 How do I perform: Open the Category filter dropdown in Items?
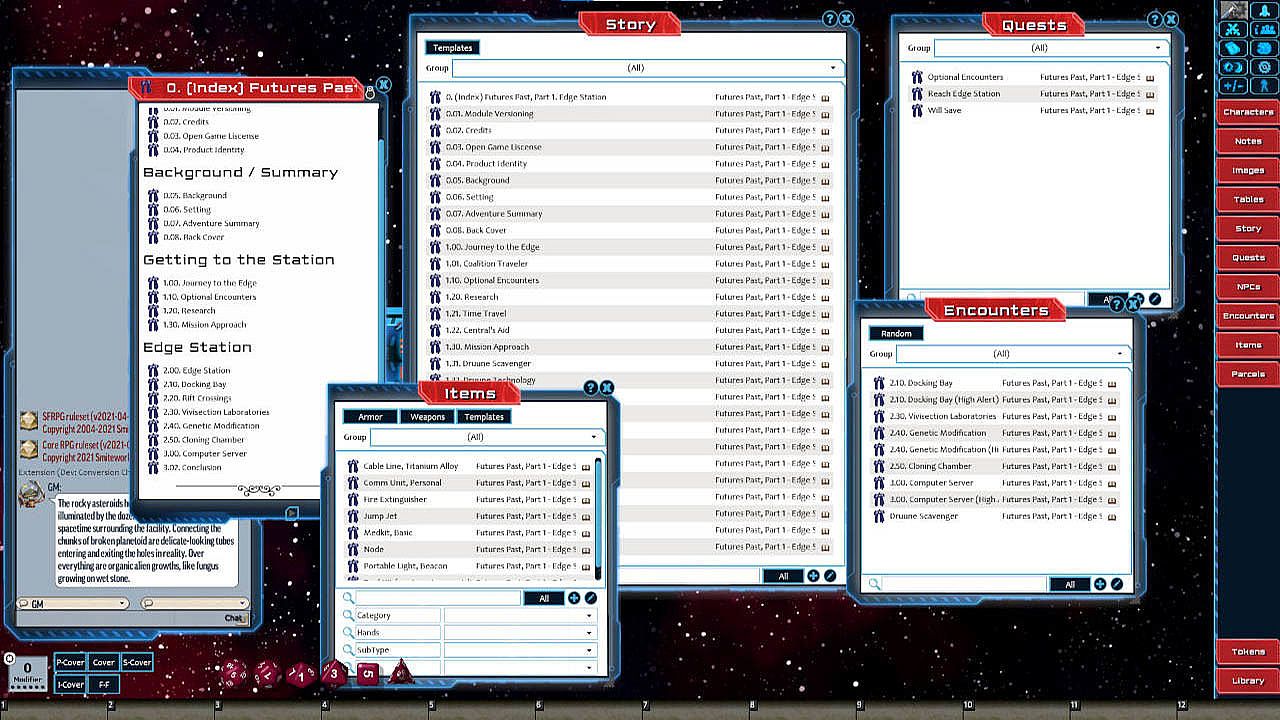coord(520,616)
